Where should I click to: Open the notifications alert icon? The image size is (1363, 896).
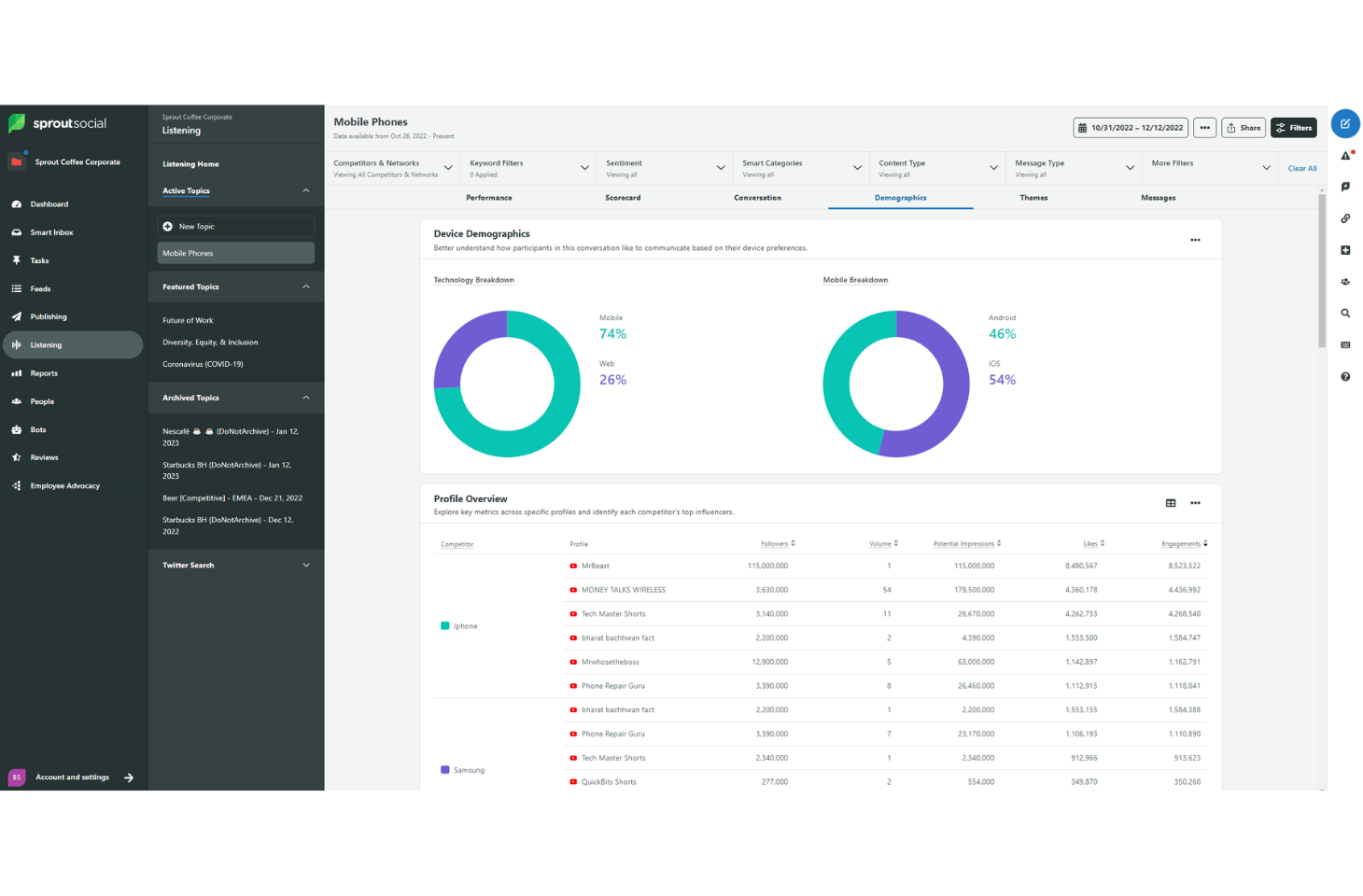pyautogui.click(x=1345, y=156)
